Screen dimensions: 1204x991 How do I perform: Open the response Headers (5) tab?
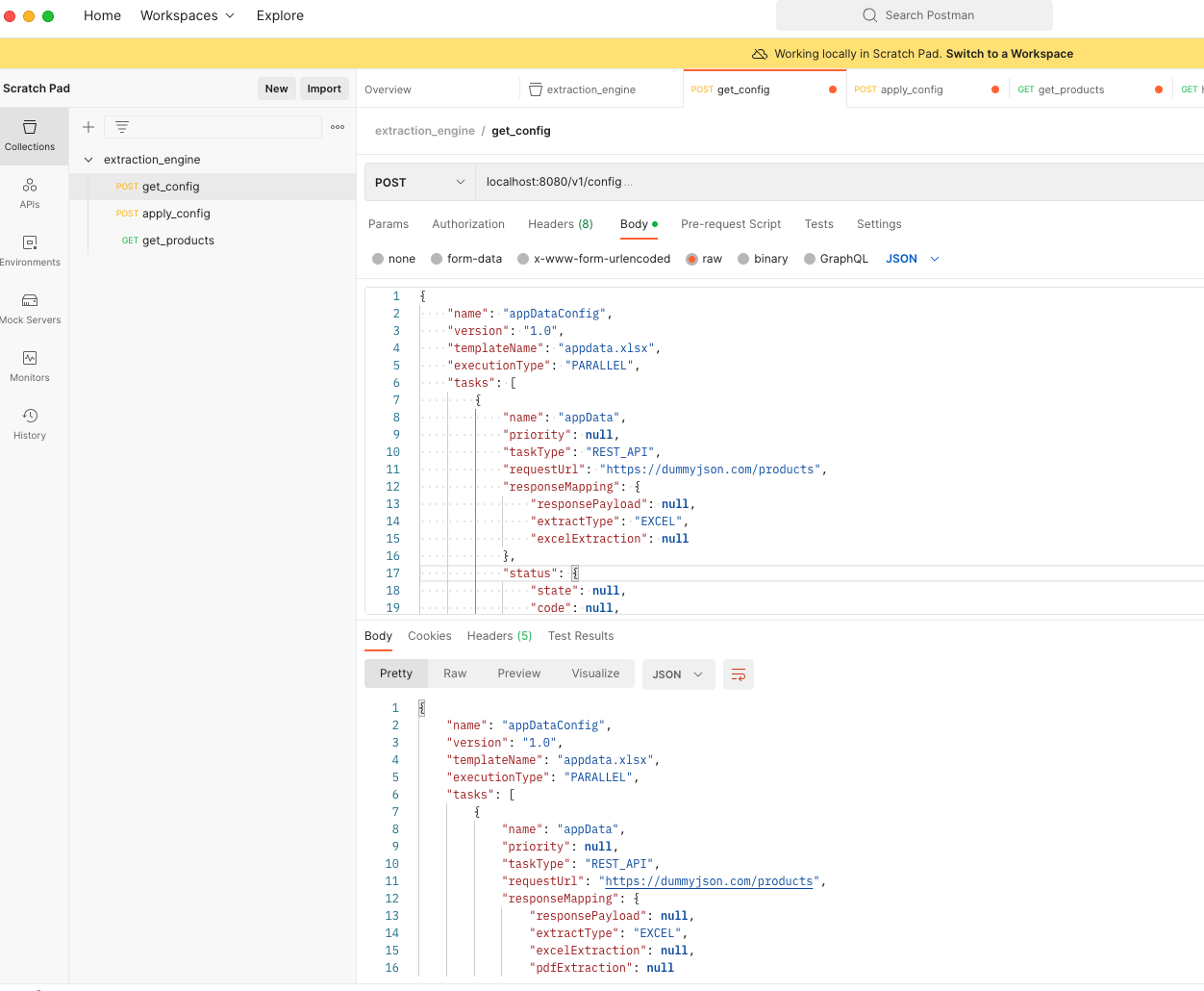[499, 636]
